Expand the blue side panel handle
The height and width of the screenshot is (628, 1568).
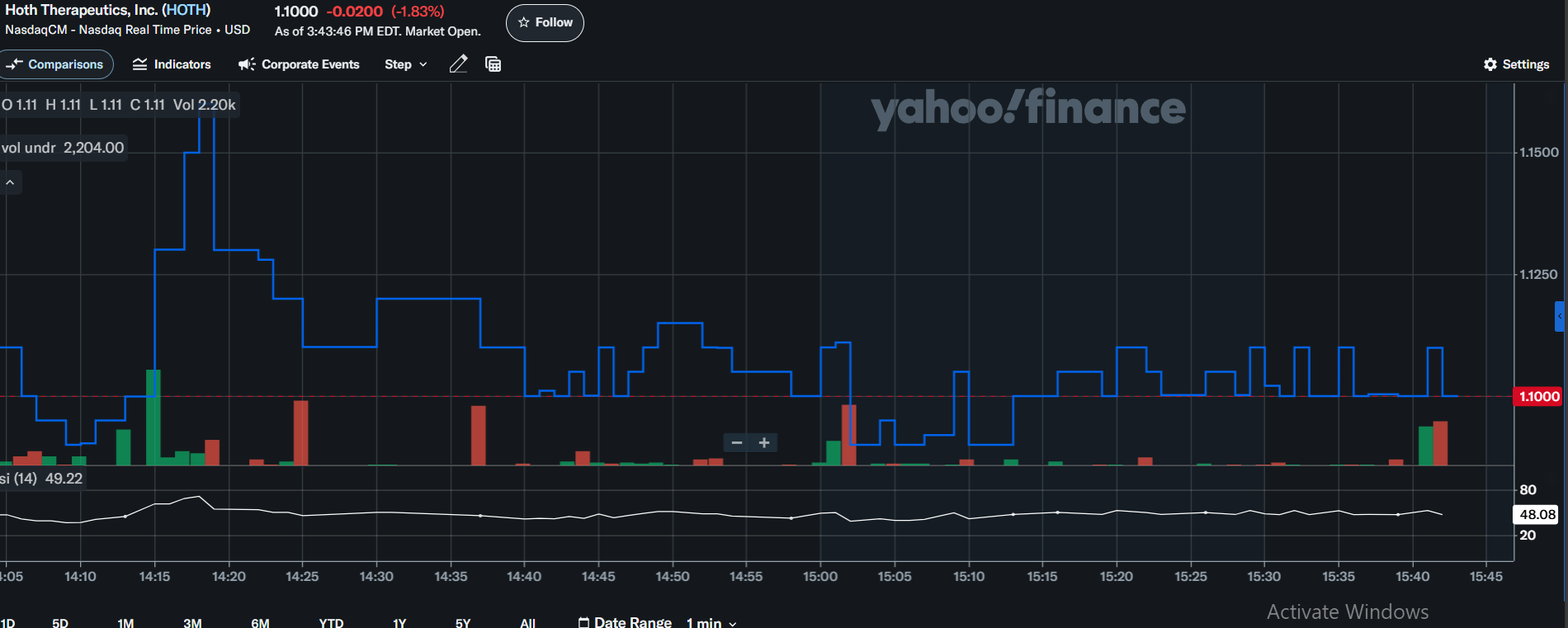point(1560,316)
